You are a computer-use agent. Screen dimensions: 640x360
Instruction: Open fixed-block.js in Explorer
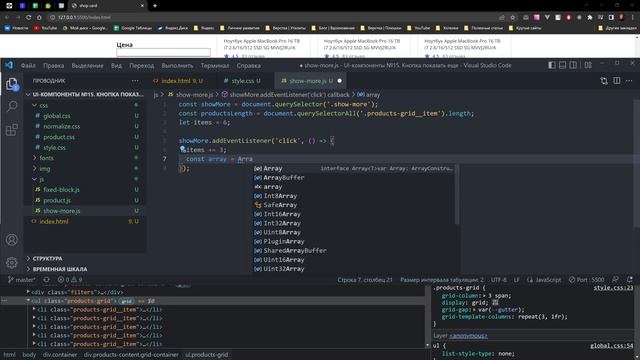click(x=61, y=190)
